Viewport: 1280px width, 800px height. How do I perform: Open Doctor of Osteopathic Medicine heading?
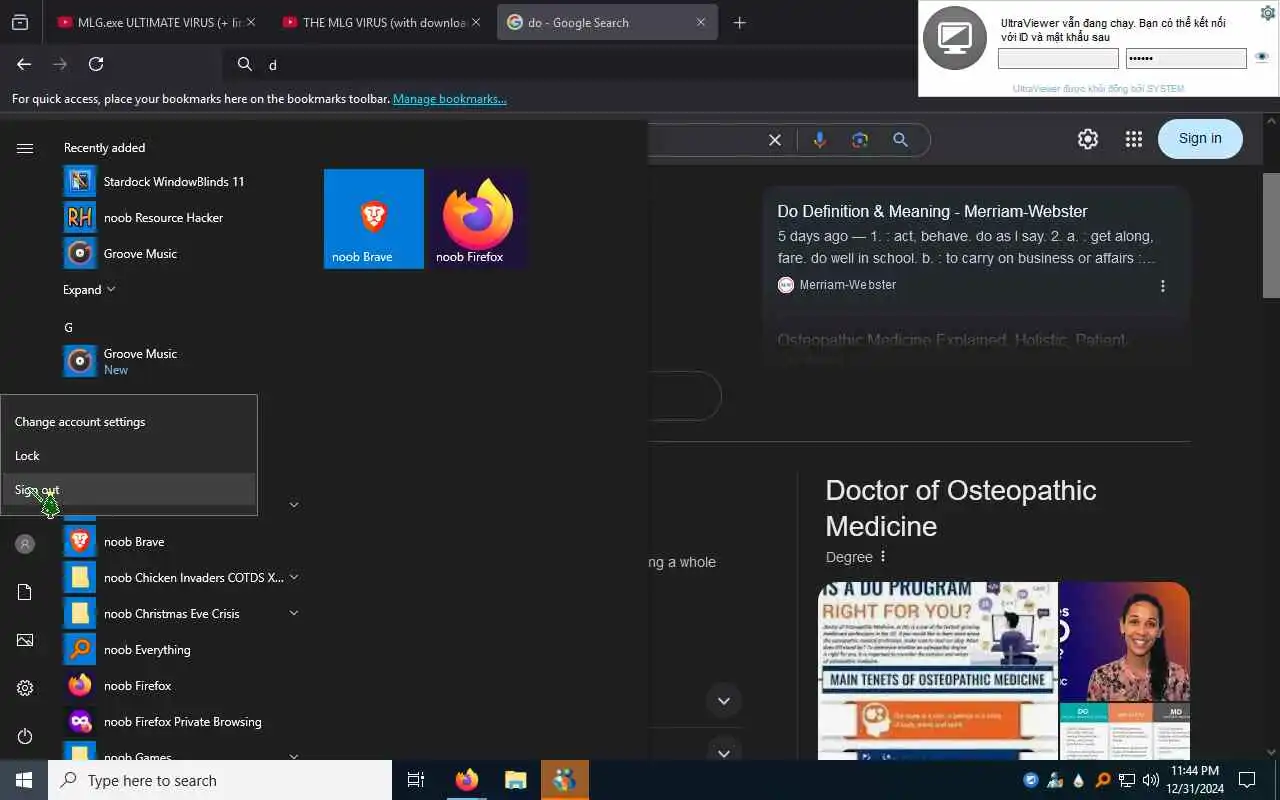(961, 508)
